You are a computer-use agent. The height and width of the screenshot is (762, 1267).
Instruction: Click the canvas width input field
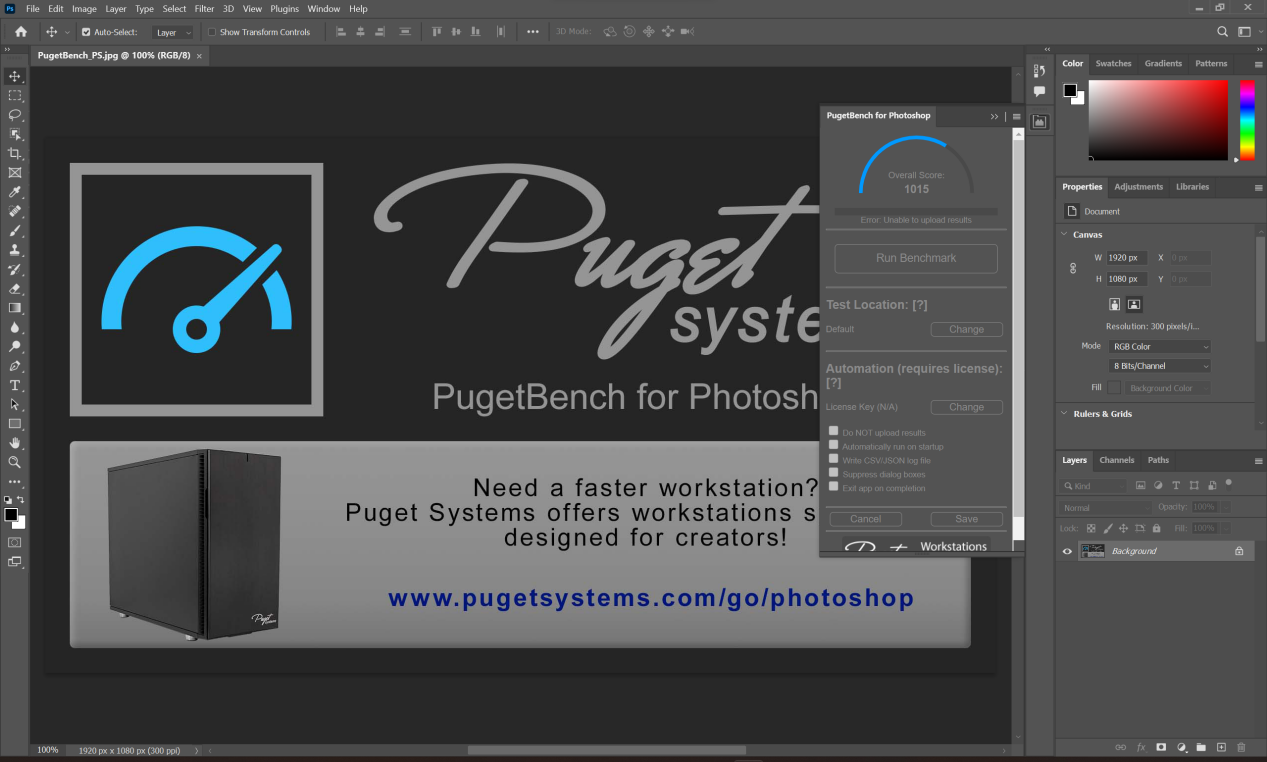click(1127, 258)
